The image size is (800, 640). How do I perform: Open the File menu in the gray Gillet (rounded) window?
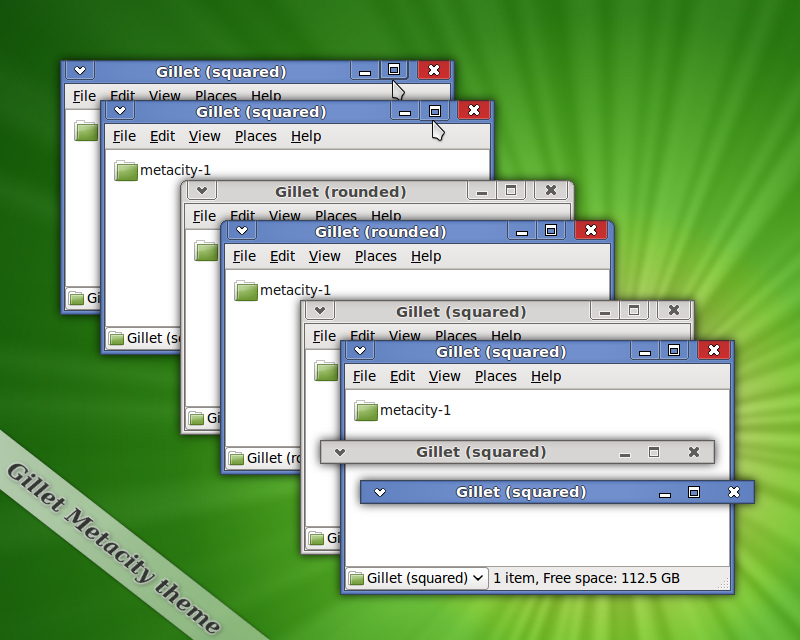click(x=204, y=216)
